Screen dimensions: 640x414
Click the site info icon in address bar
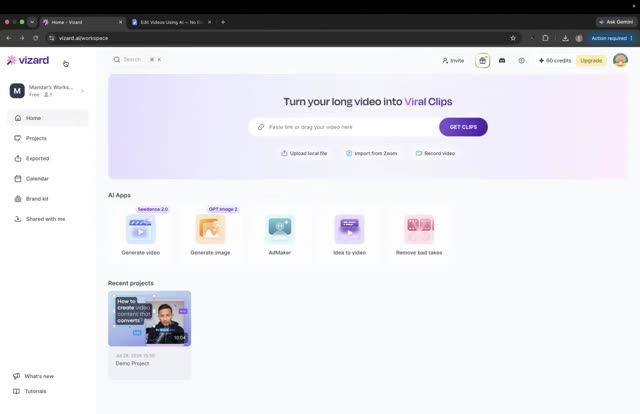[x=51, y=38]
